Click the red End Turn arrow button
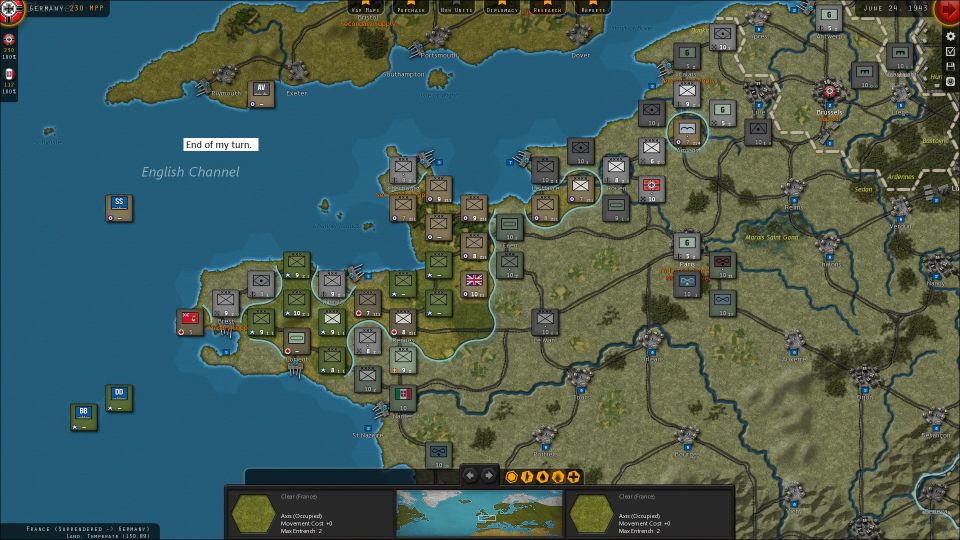Viewport: 960px width, 540px height. point(948,10)
